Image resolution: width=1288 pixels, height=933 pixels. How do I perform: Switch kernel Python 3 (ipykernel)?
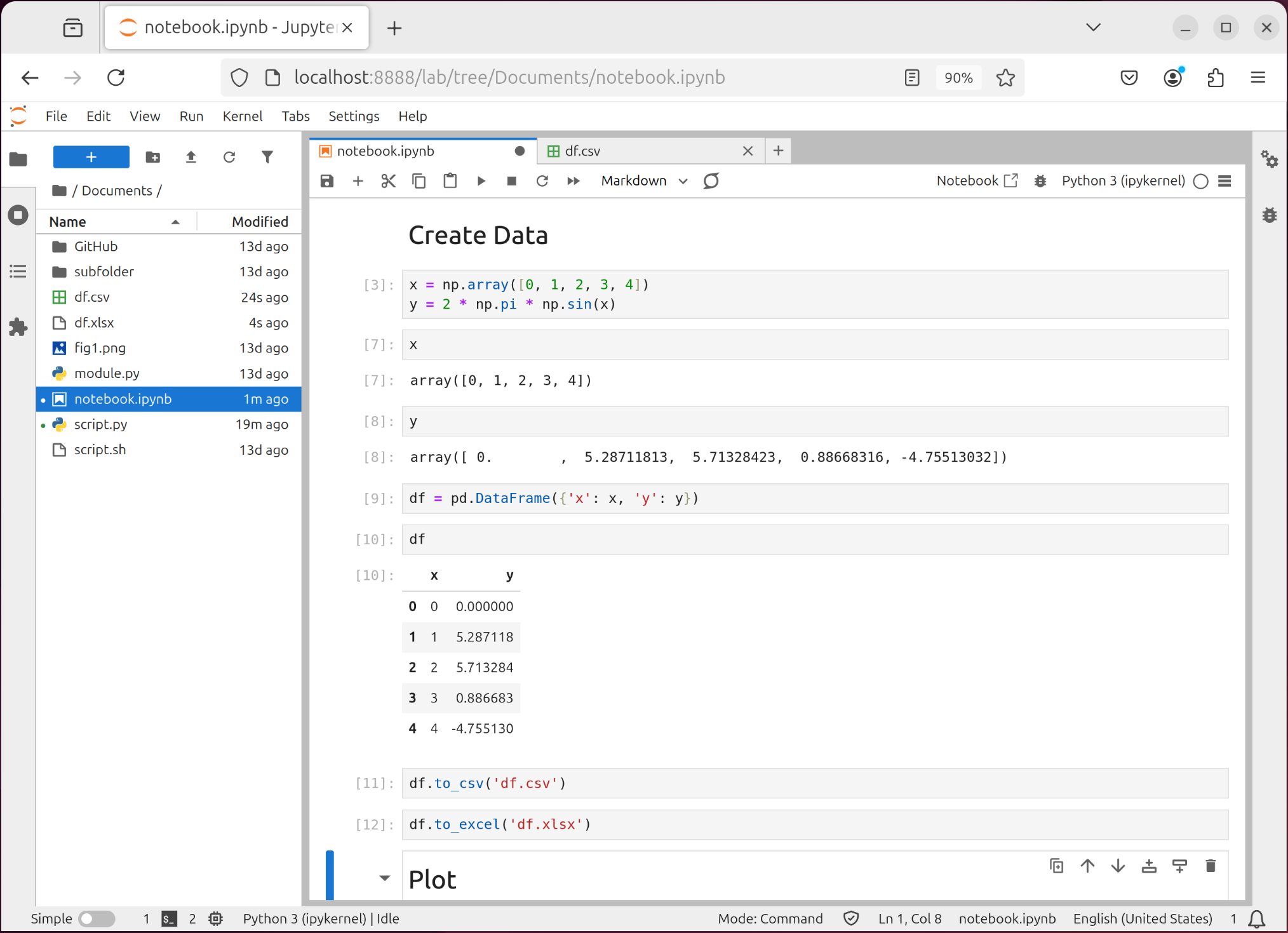(x=1123, y=181)
